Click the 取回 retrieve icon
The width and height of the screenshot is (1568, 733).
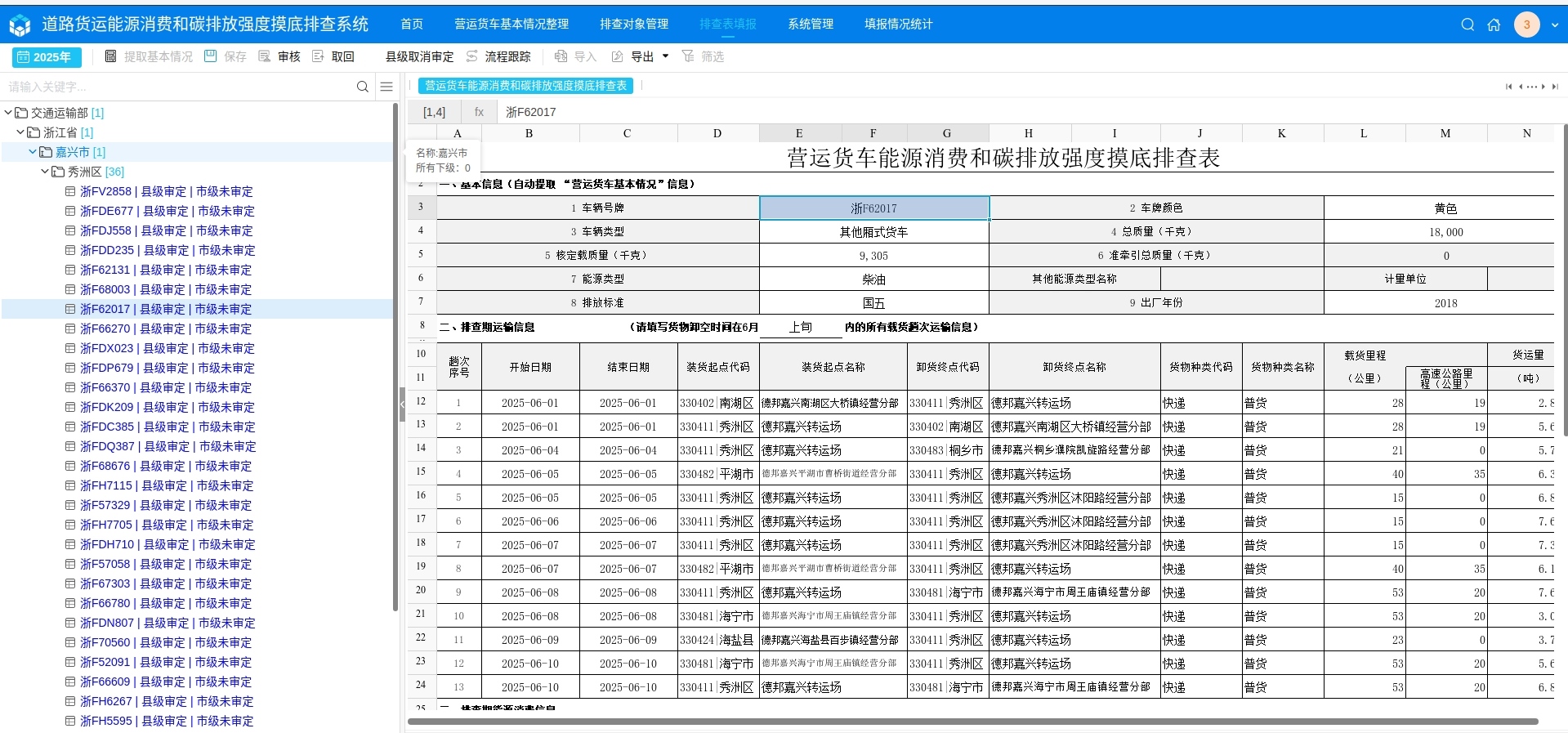[x=318, y=56]
